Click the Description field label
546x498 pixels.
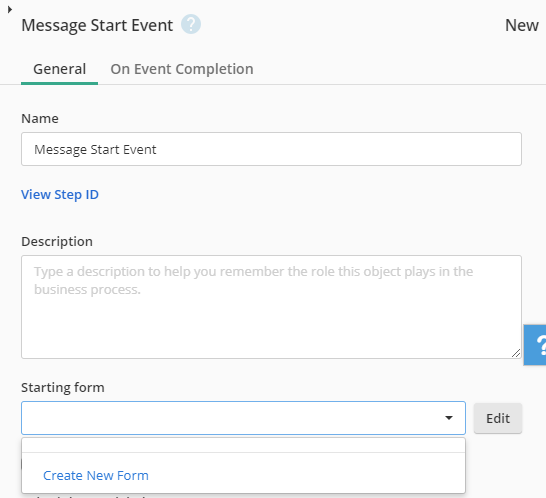[57, 242]
